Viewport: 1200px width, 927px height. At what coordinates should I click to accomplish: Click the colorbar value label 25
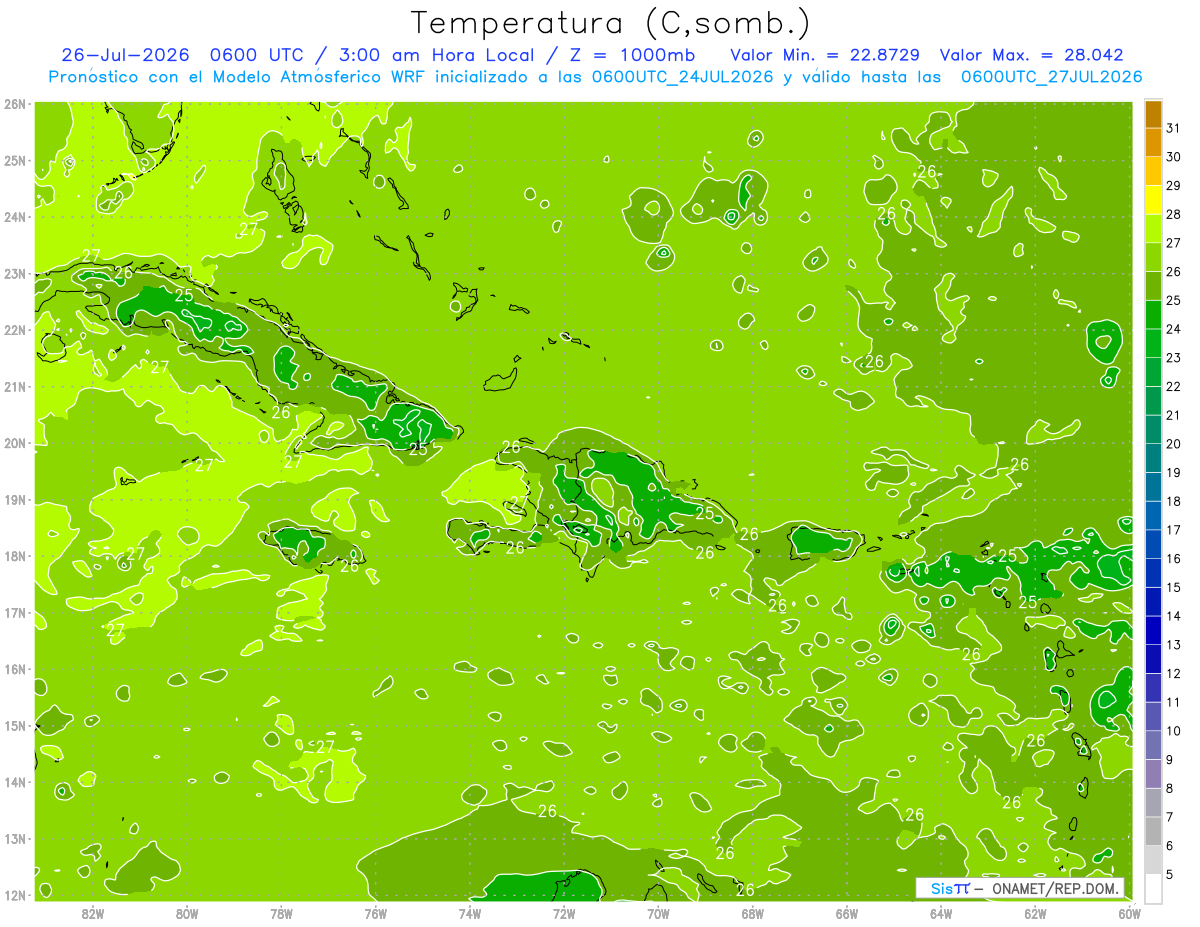click(1173, 301)
